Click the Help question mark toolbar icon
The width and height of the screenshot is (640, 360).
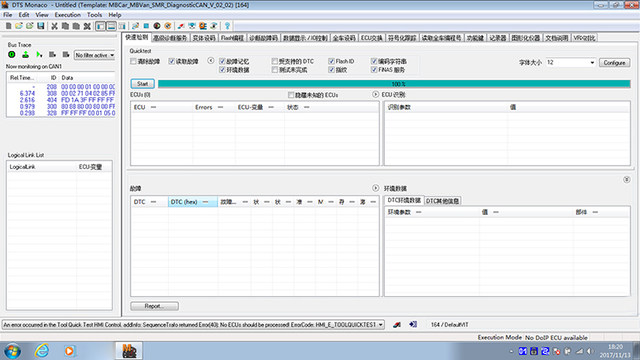click(x=227, y=26)
